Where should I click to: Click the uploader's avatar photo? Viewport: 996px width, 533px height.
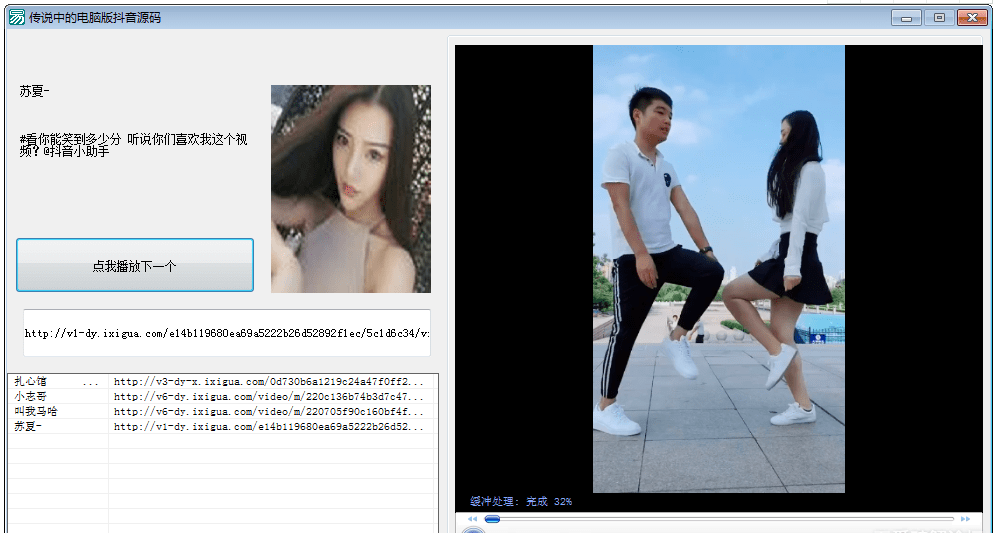350,189
